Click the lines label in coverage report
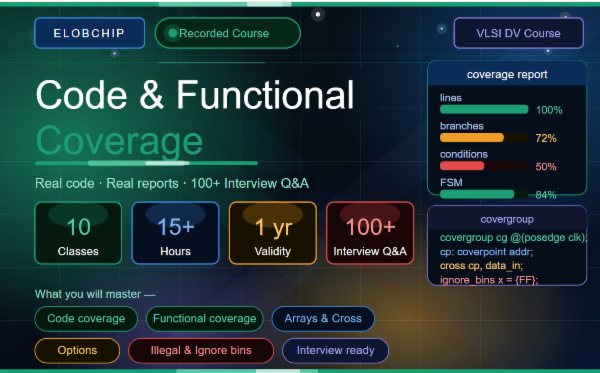The image size is (600, 373). [451, 98]
